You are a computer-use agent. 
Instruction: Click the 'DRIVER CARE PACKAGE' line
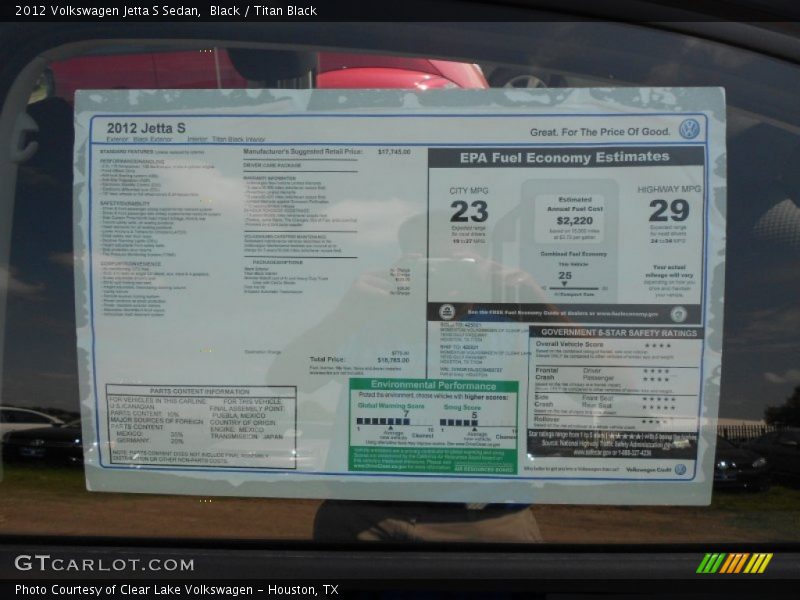pyautogui.click(x=272, y=165)
